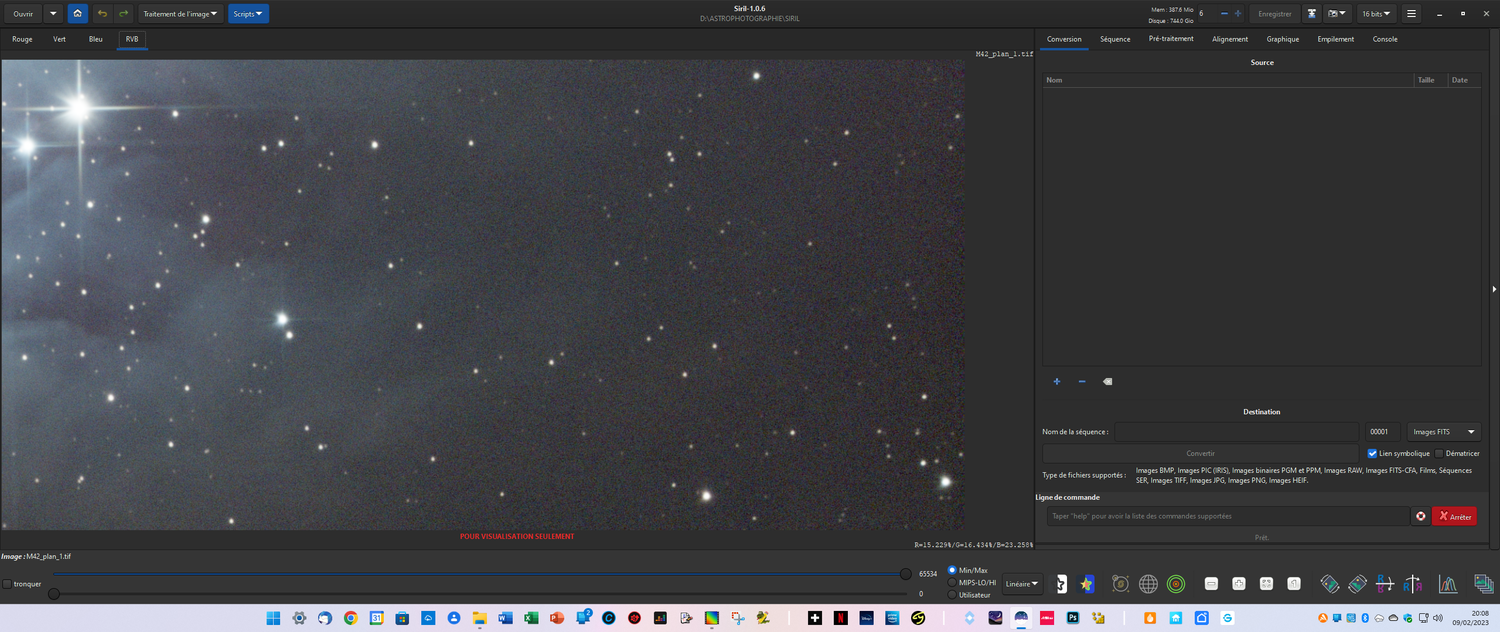Switch to the Console tab
This screenshot has width=1500, height=632.
pyautogui.click(x=1385, y=39)
